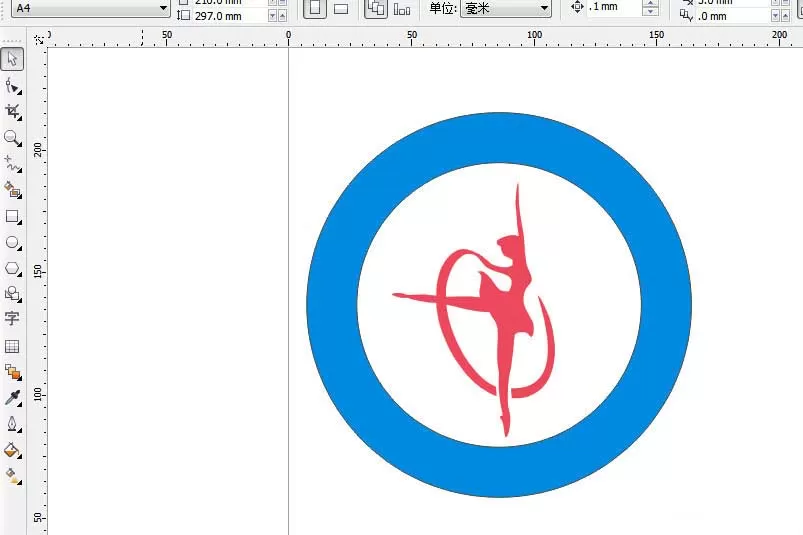The width and height of the screenshot is (803, 535).
Task: Click the page height 297.0 mm field
Action: pos(230,16)
